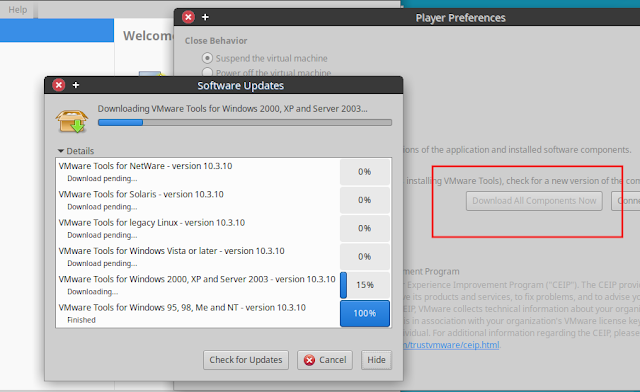
Task: Click Download All Components Now button
Action: 534,201
